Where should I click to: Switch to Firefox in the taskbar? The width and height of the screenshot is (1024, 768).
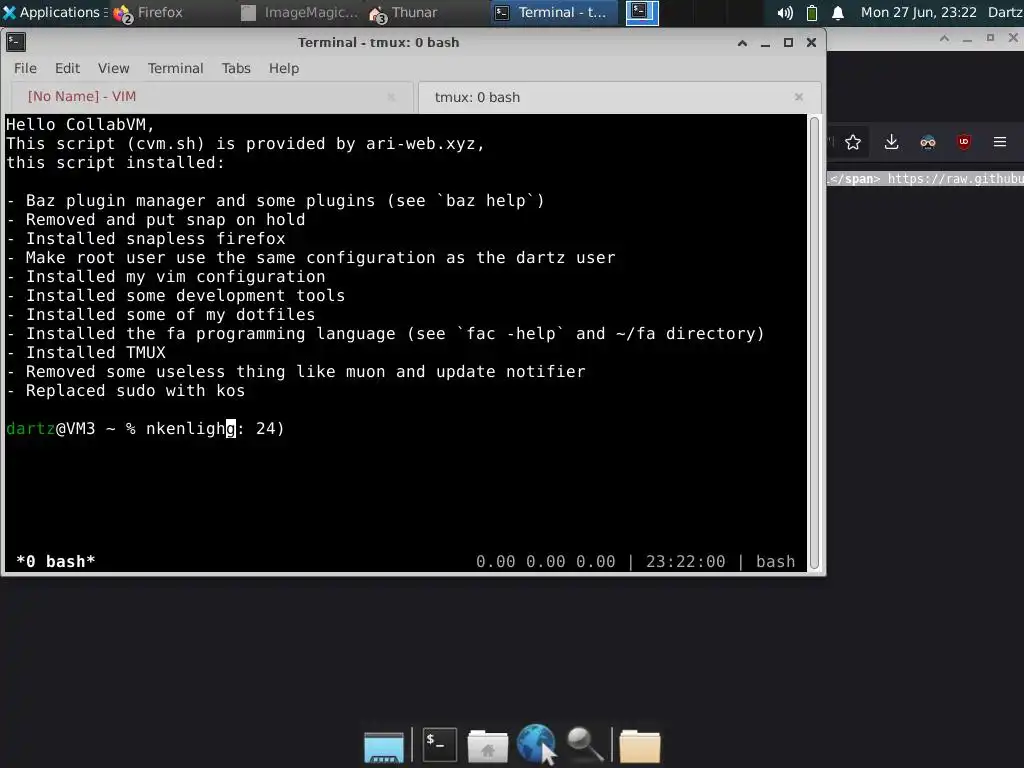pyautogui.click(x=148, y=12)
